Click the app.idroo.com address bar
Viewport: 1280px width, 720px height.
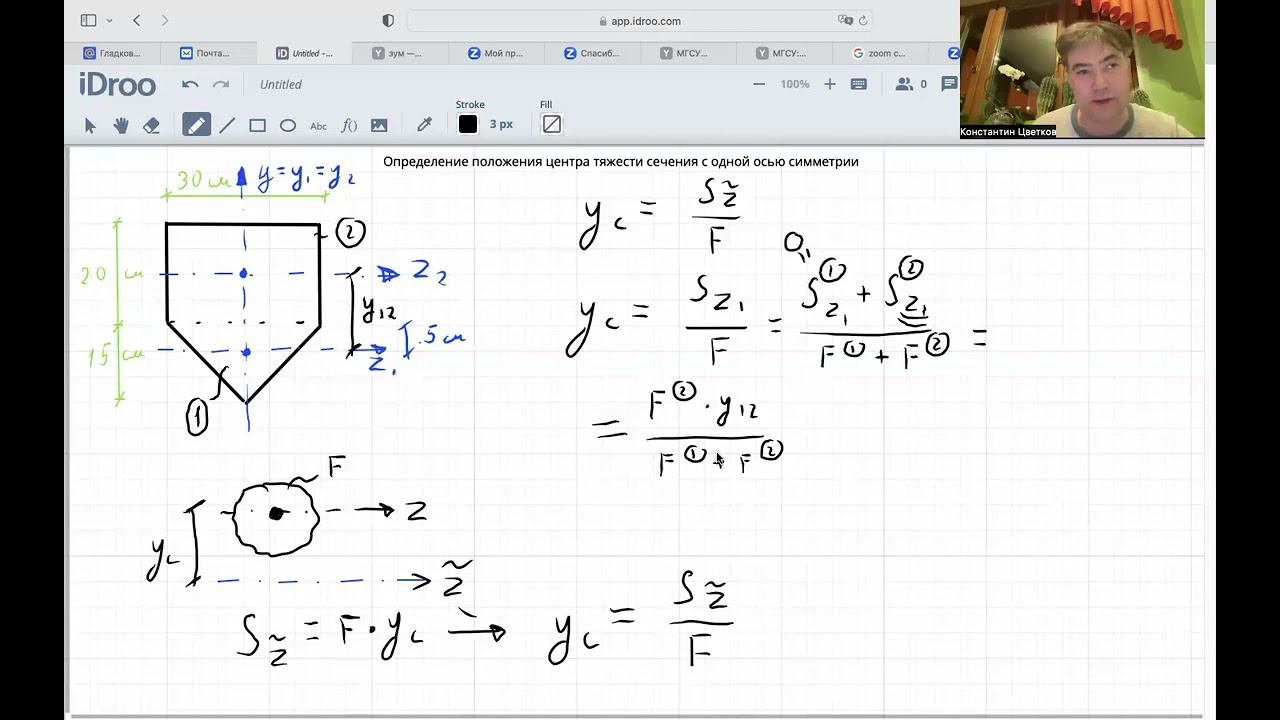pyautogui.click(x=640, y=20)
